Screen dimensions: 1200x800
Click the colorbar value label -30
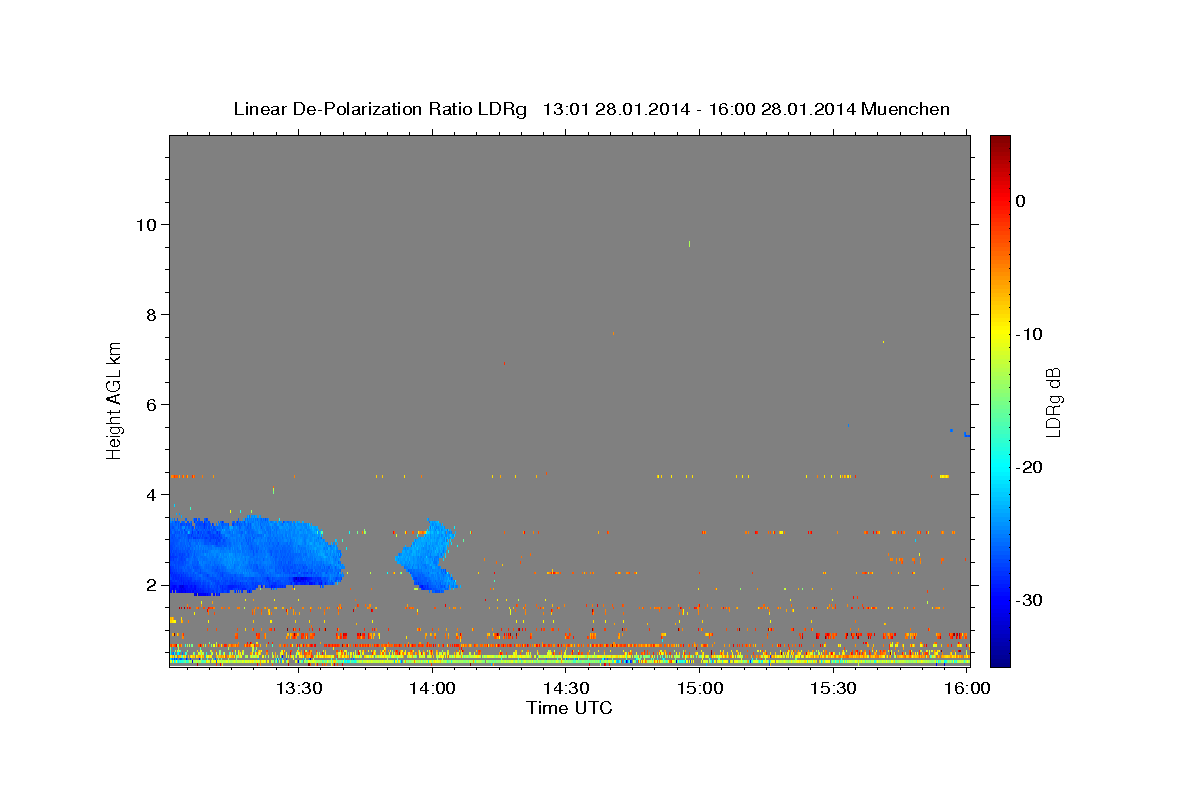pos(1030,600)
